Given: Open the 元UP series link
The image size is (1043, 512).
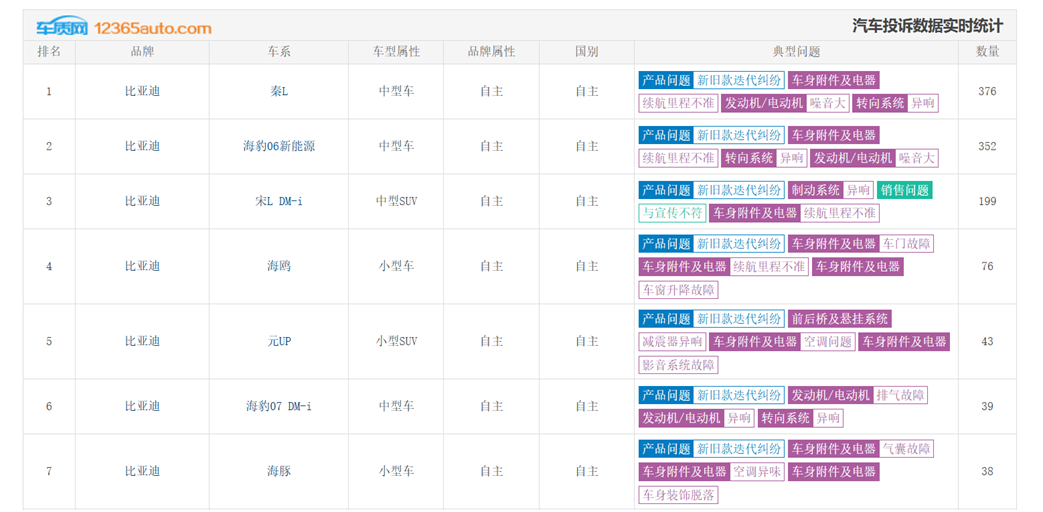Looking at the screenshot, I should click(x=279, y=342).
